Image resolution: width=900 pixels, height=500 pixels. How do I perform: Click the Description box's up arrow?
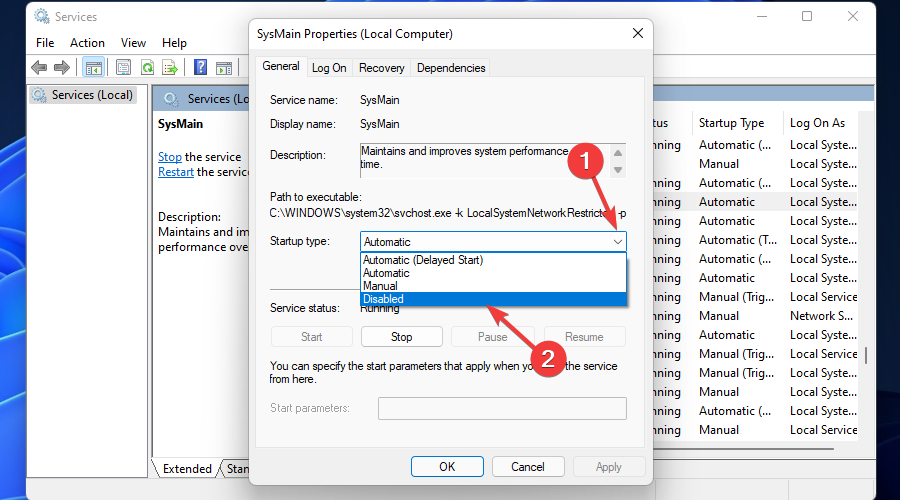pos(618,153)
